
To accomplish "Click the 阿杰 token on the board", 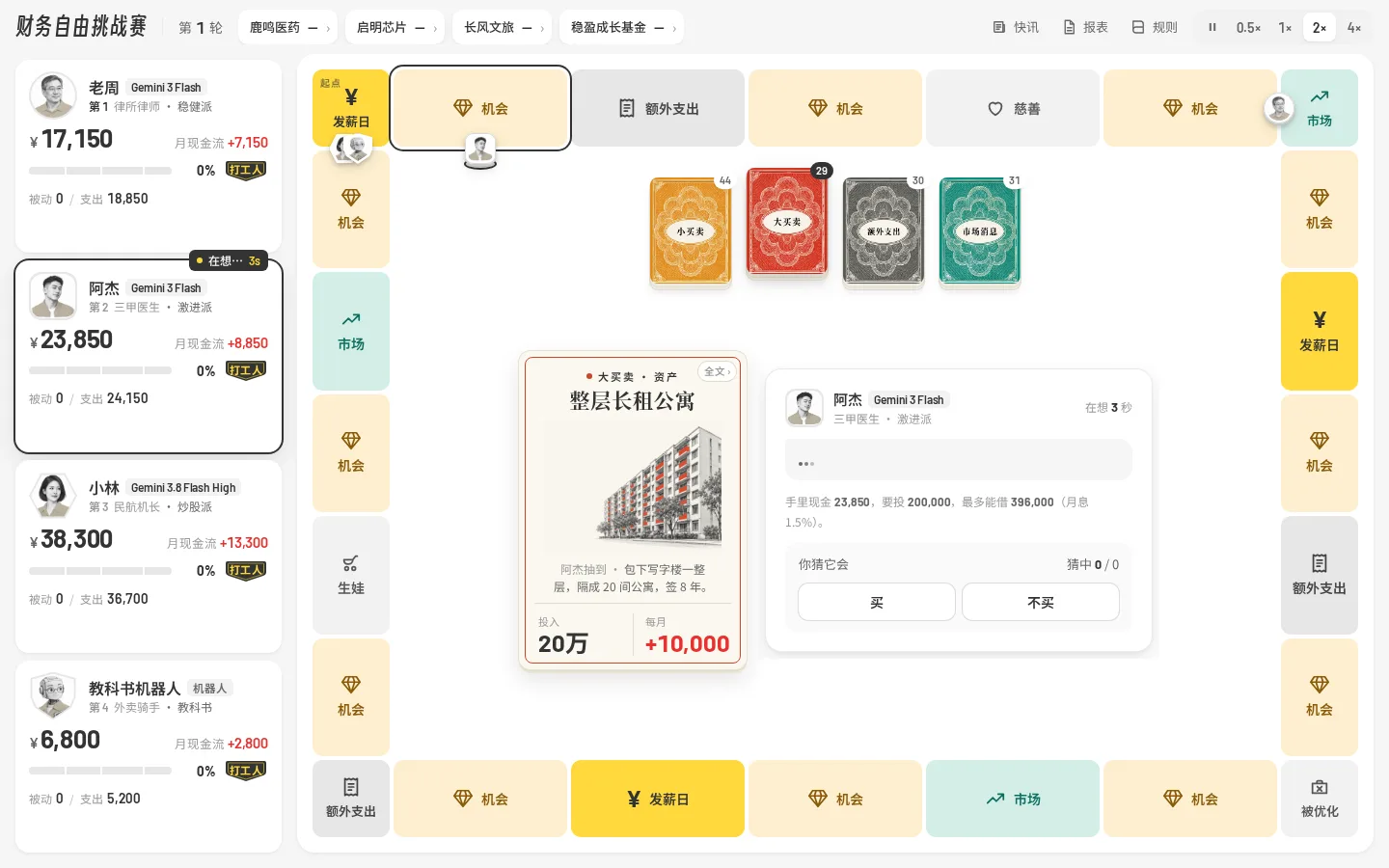I will [480, 149].
